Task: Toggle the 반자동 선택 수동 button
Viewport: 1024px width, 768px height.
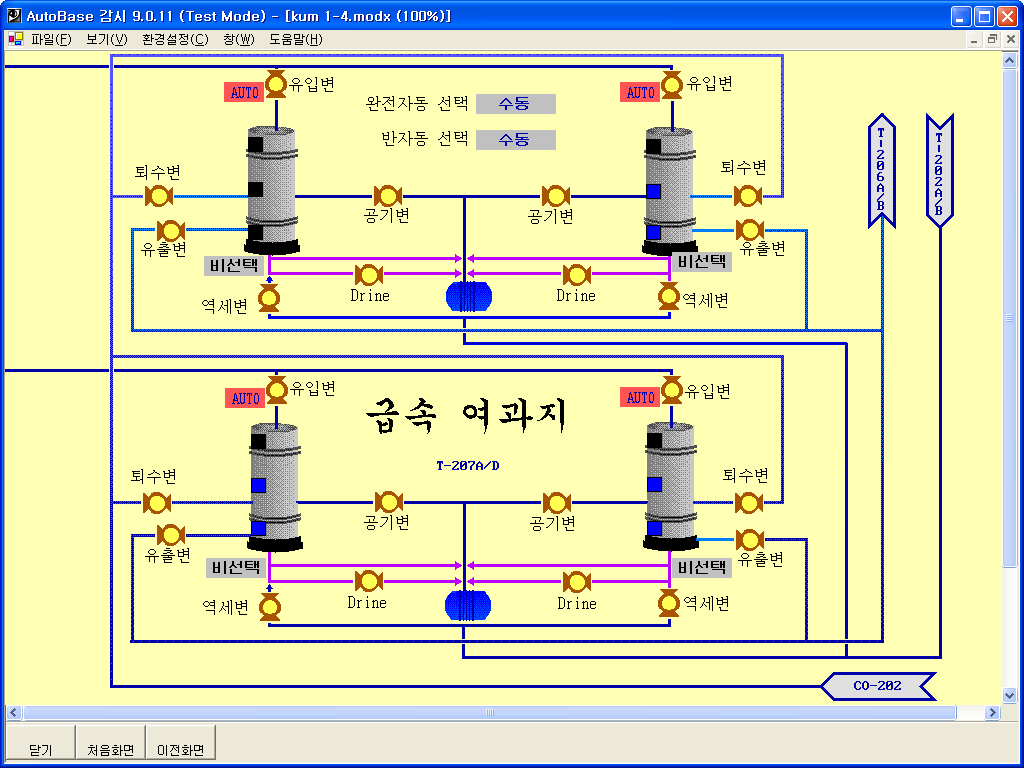Action: tap(515, 140)
